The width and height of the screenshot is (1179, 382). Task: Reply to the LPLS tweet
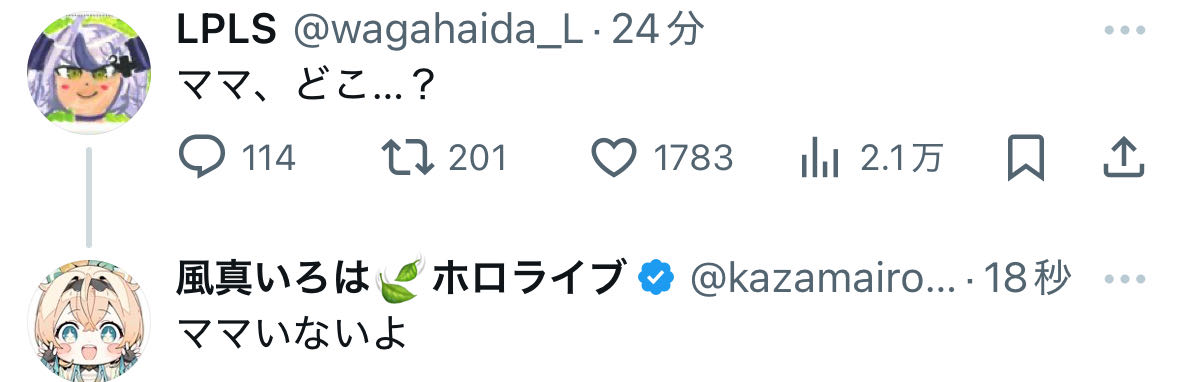tap(202, 158)
